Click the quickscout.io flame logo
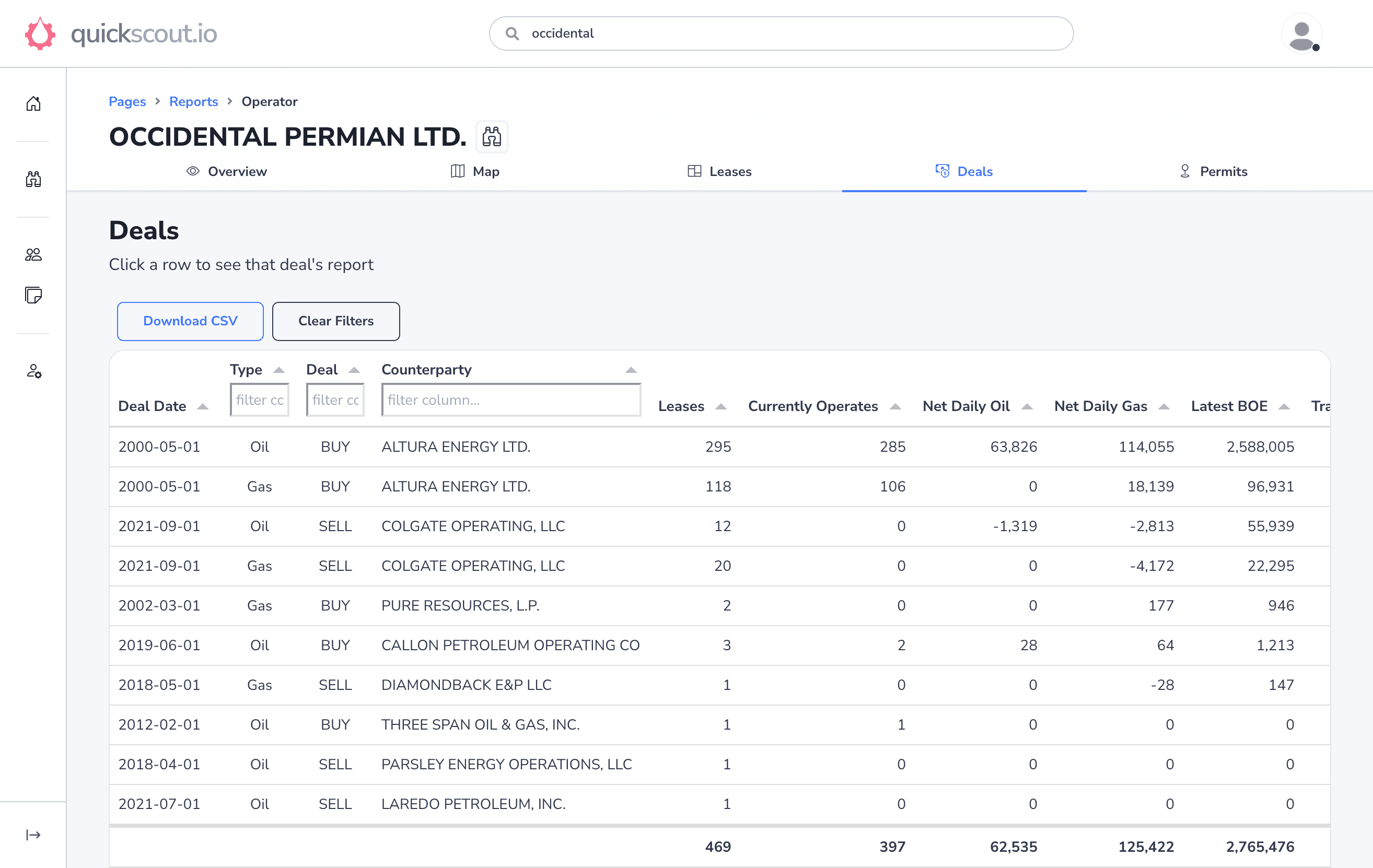Screen dimensions: 1373x868 click(x=40, y=33)
